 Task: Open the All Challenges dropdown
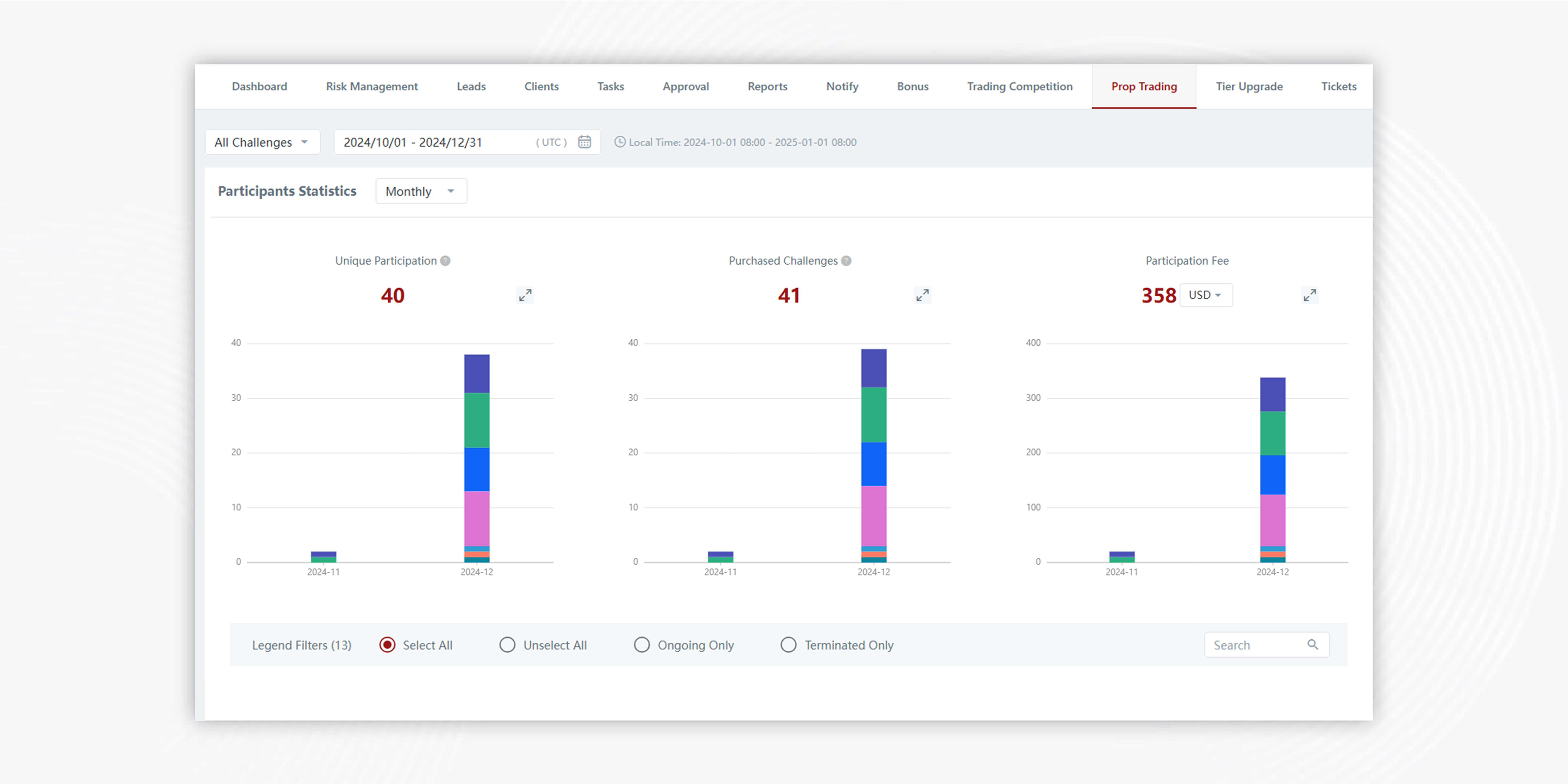coord(262,142)
